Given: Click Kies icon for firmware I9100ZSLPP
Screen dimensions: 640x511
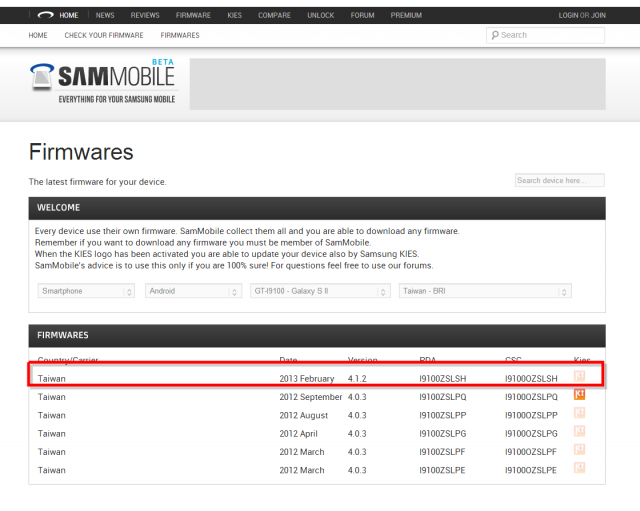Looking at the screenshot, I should point(579,413).
